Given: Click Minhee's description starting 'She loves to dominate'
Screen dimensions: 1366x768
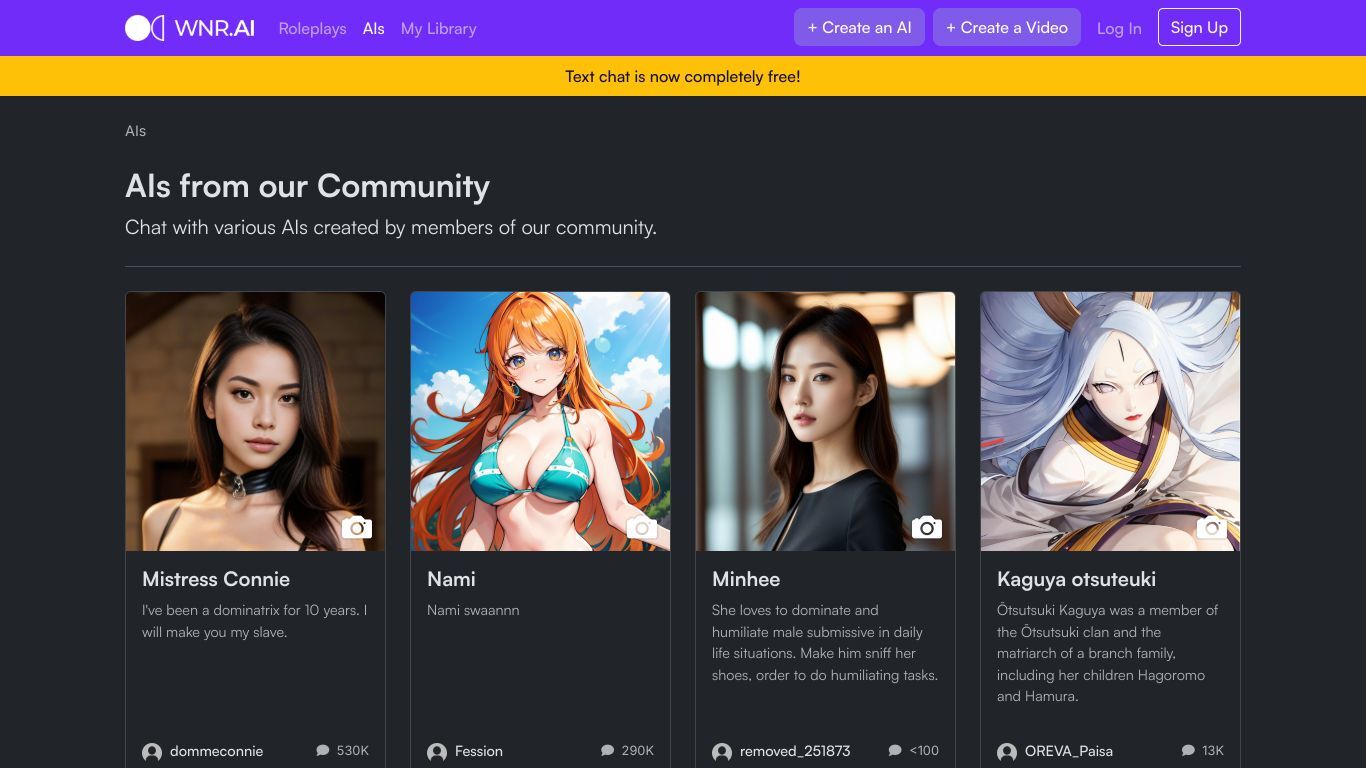Looking at the screenshot, I should [825, 642].
